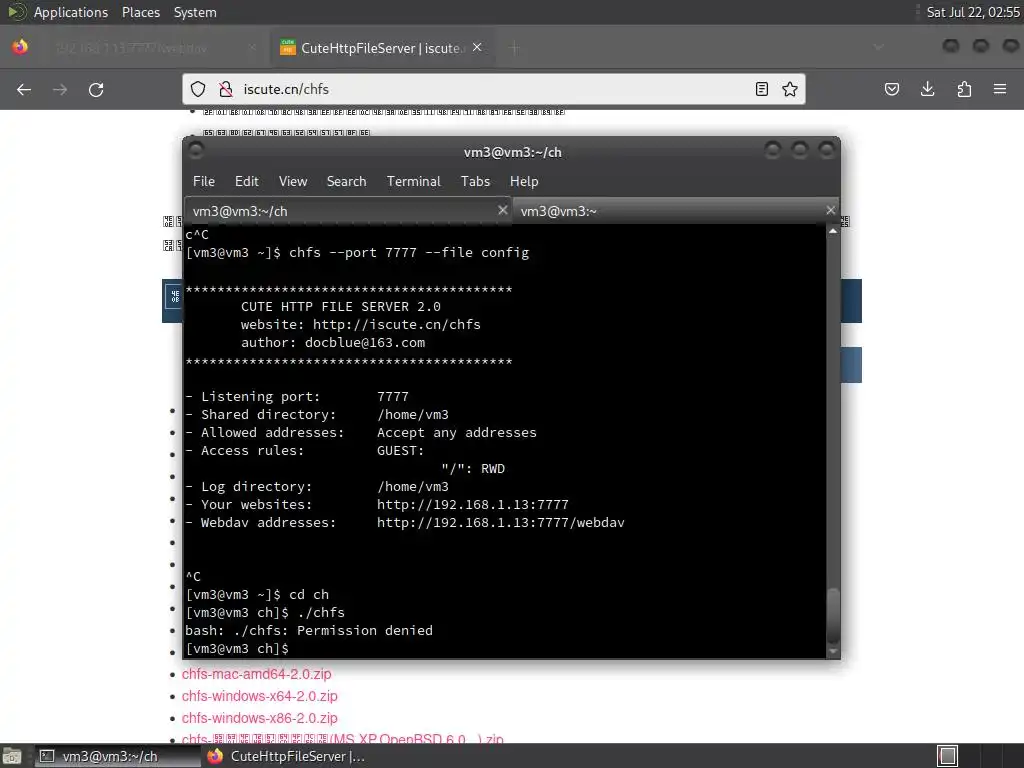Click terminal window menu icon in titlebar
The image size is (1024, 768).
pyautogui.click(x=195, y=151)
